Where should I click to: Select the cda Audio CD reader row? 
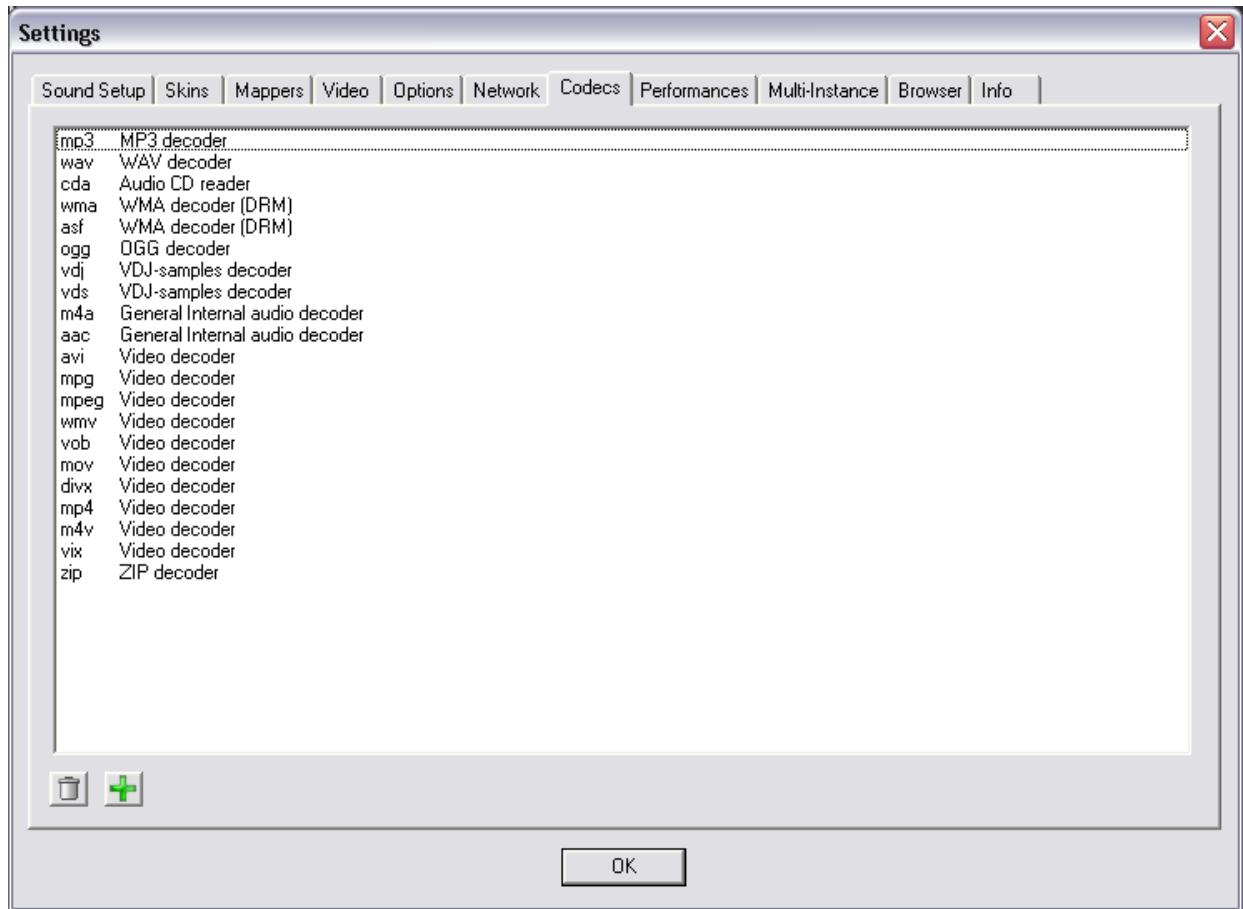click(622, 184)
